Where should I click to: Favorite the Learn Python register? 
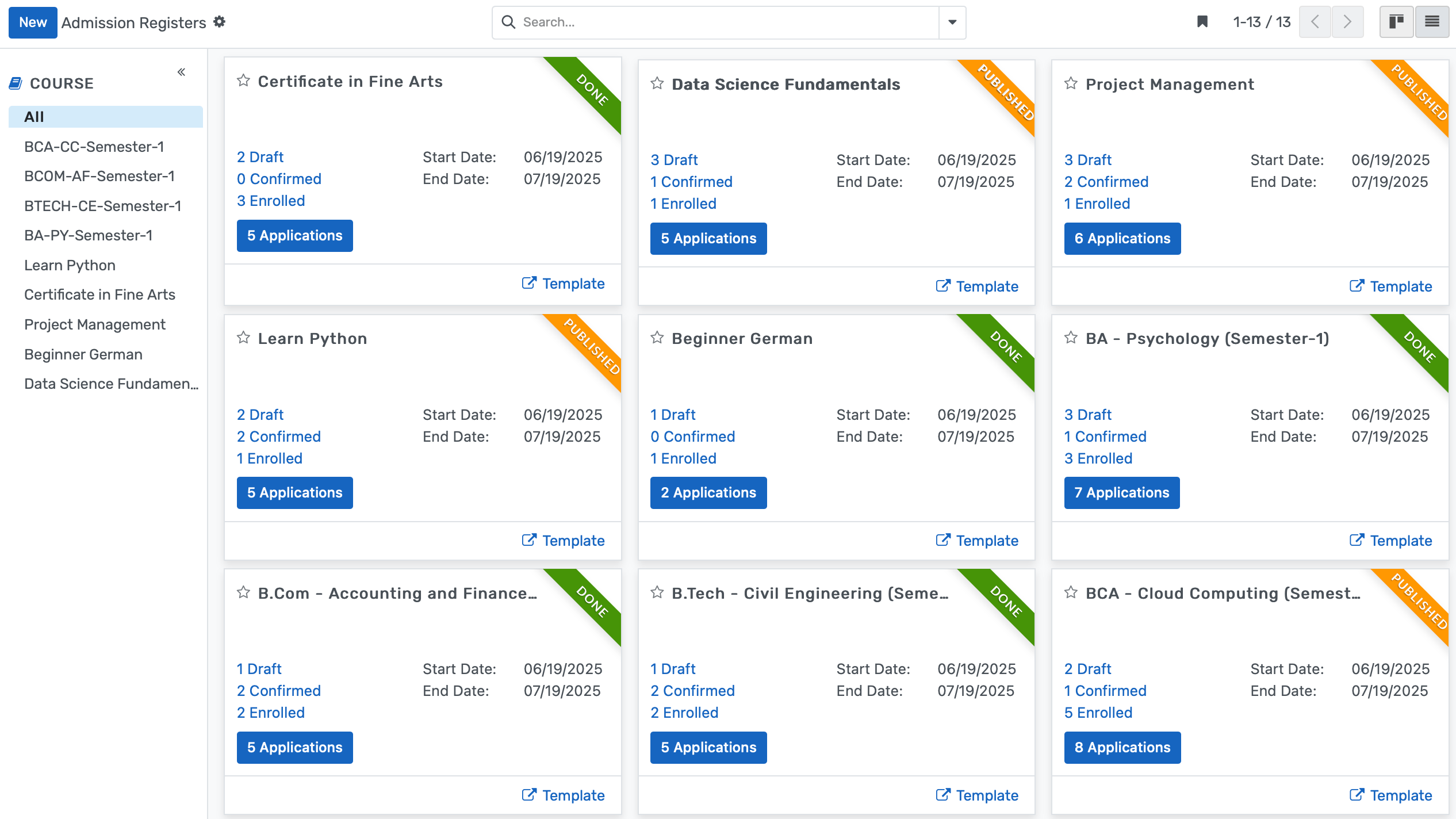pyautogui.click(x=243, y=338)
